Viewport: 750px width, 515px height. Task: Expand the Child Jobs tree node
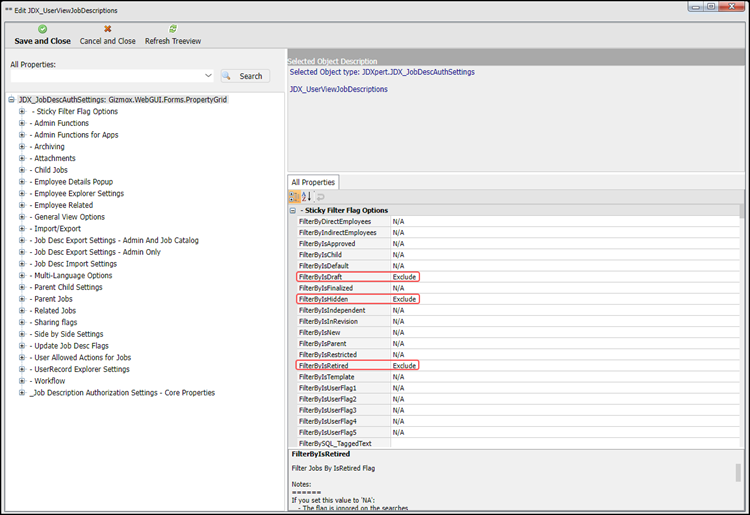tap(22, 170)
